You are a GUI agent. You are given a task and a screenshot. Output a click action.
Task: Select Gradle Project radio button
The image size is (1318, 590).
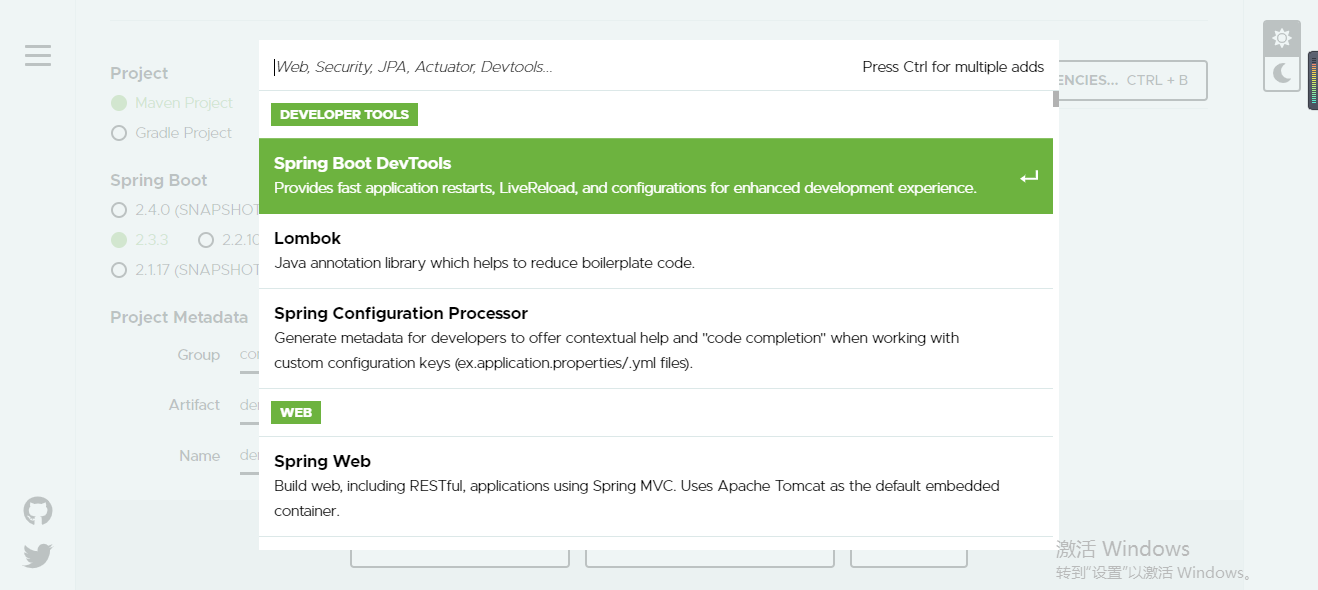(x=119, y=133)
